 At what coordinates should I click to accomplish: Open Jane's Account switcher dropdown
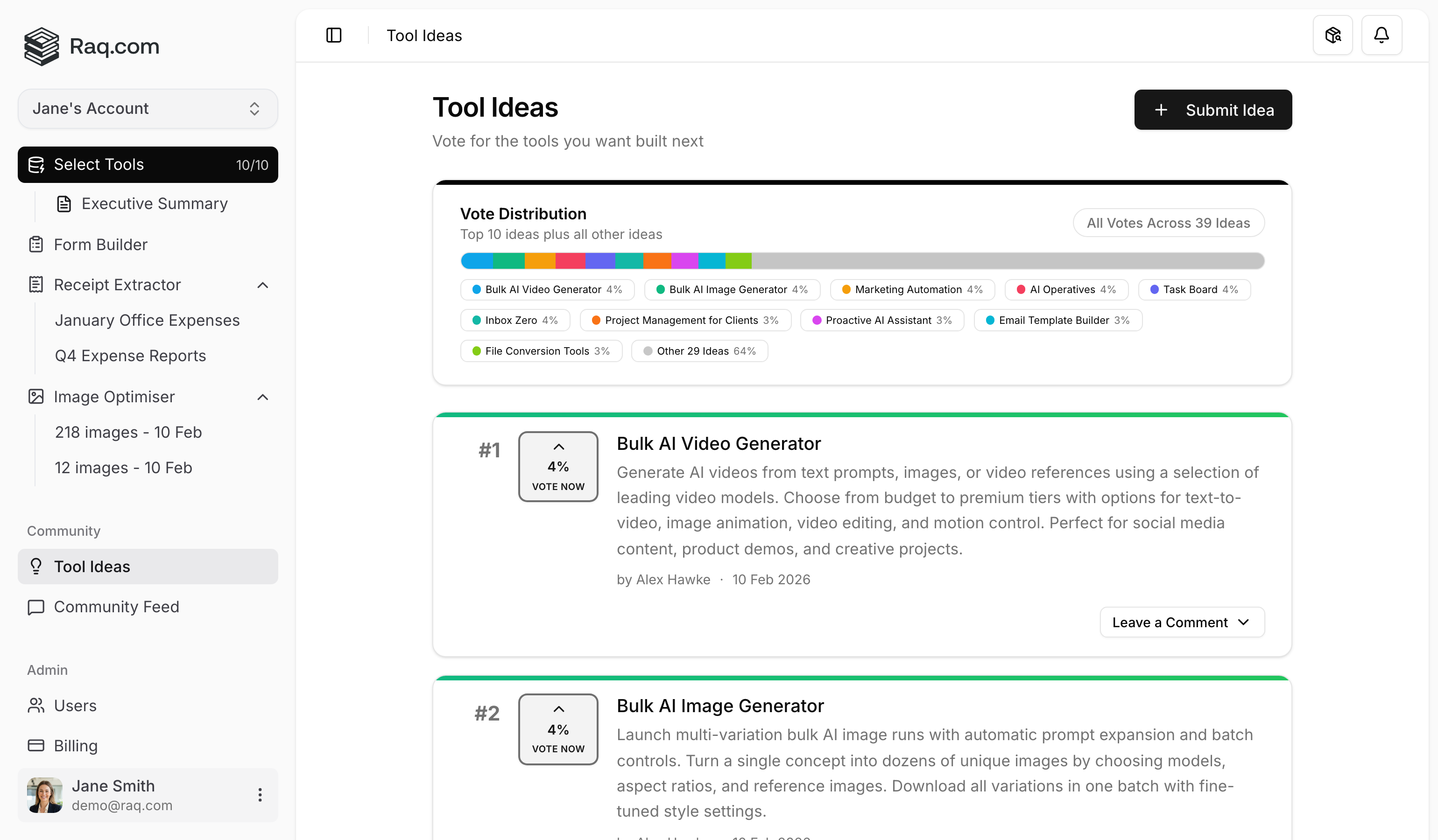click(x=148, y=108)
